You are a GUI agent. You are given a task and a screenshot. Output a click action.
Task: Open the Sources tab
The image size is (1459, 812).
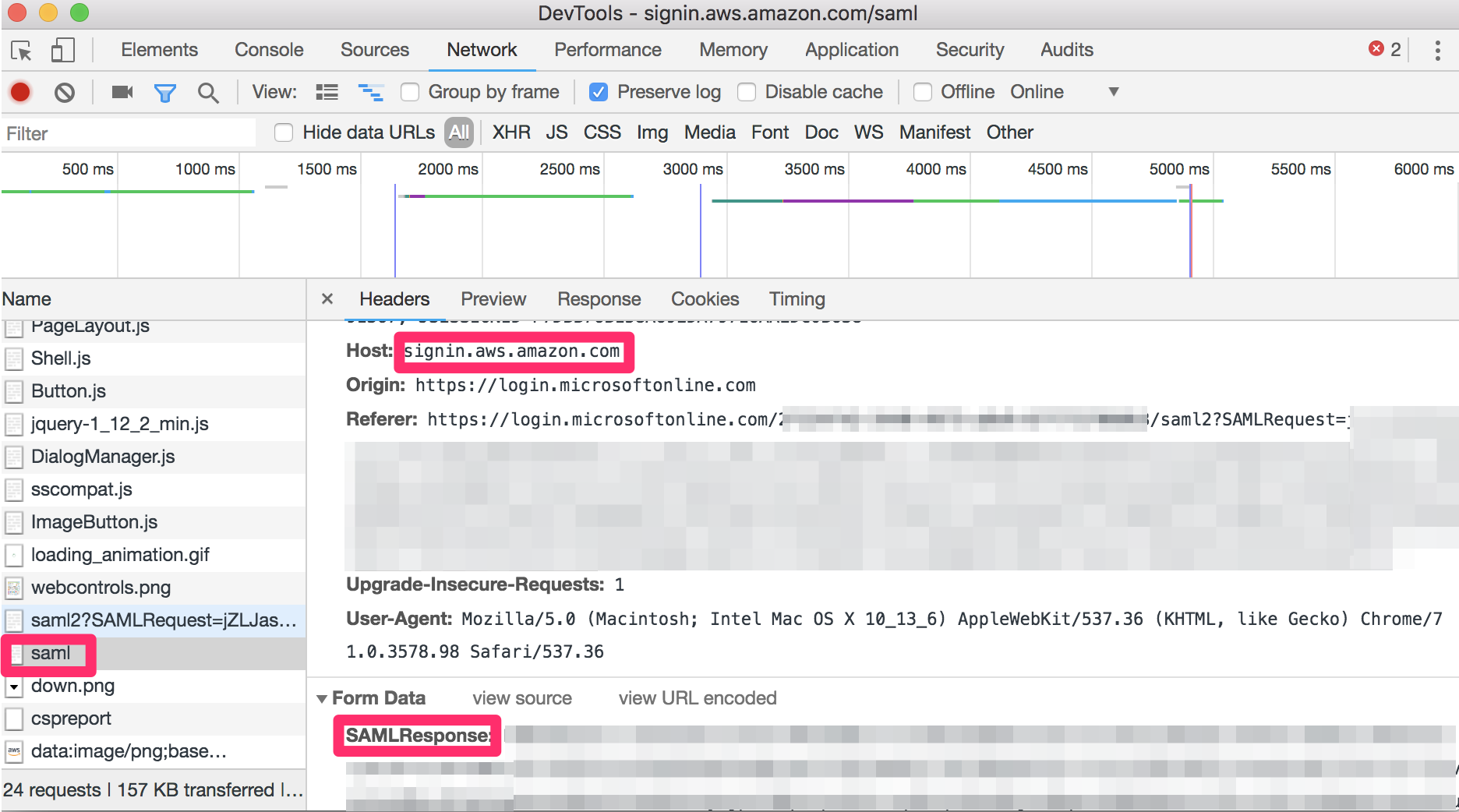tap(375, 50)
